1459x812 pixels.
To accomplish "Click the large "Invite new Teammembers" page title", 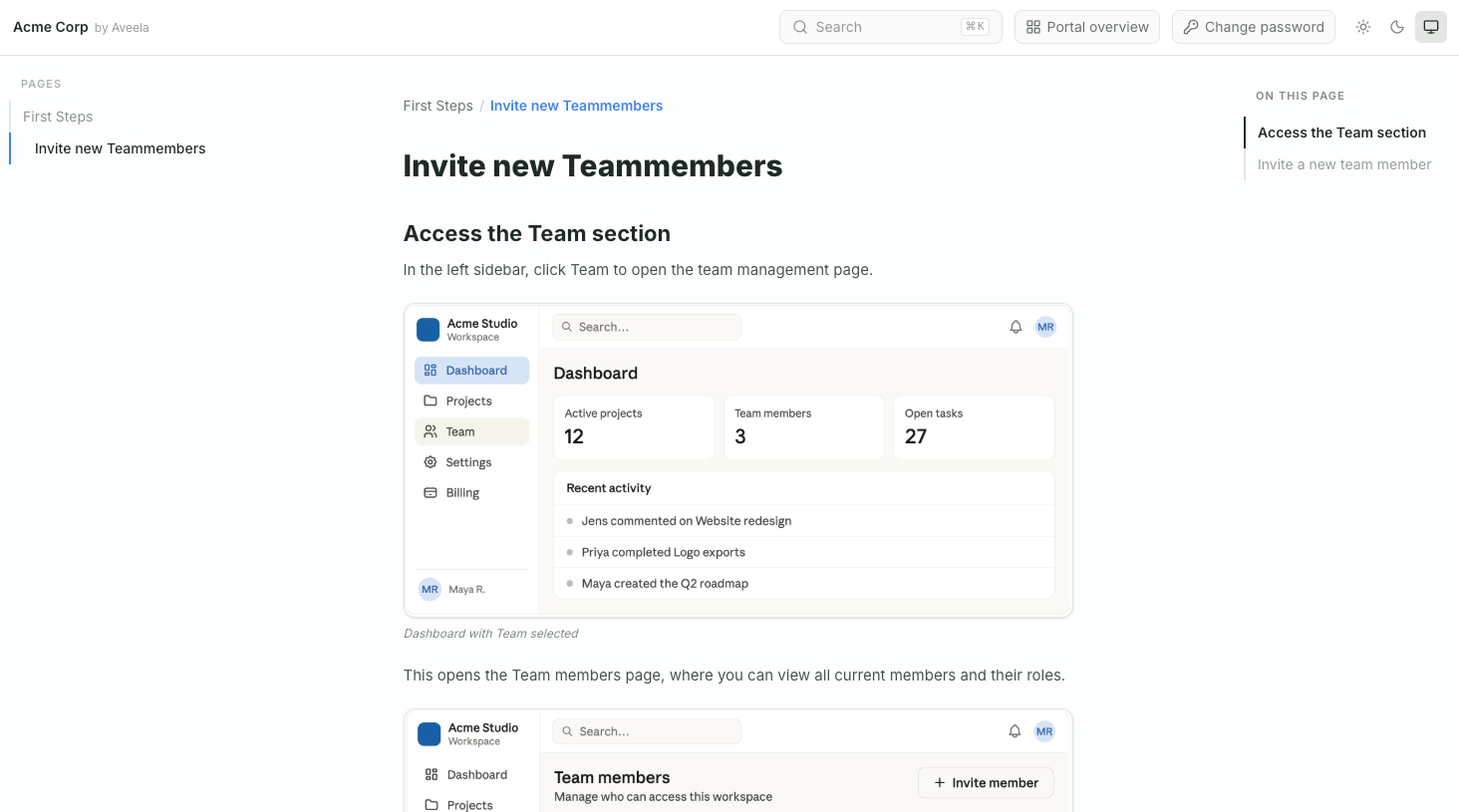I will click(x=593, y=165).
